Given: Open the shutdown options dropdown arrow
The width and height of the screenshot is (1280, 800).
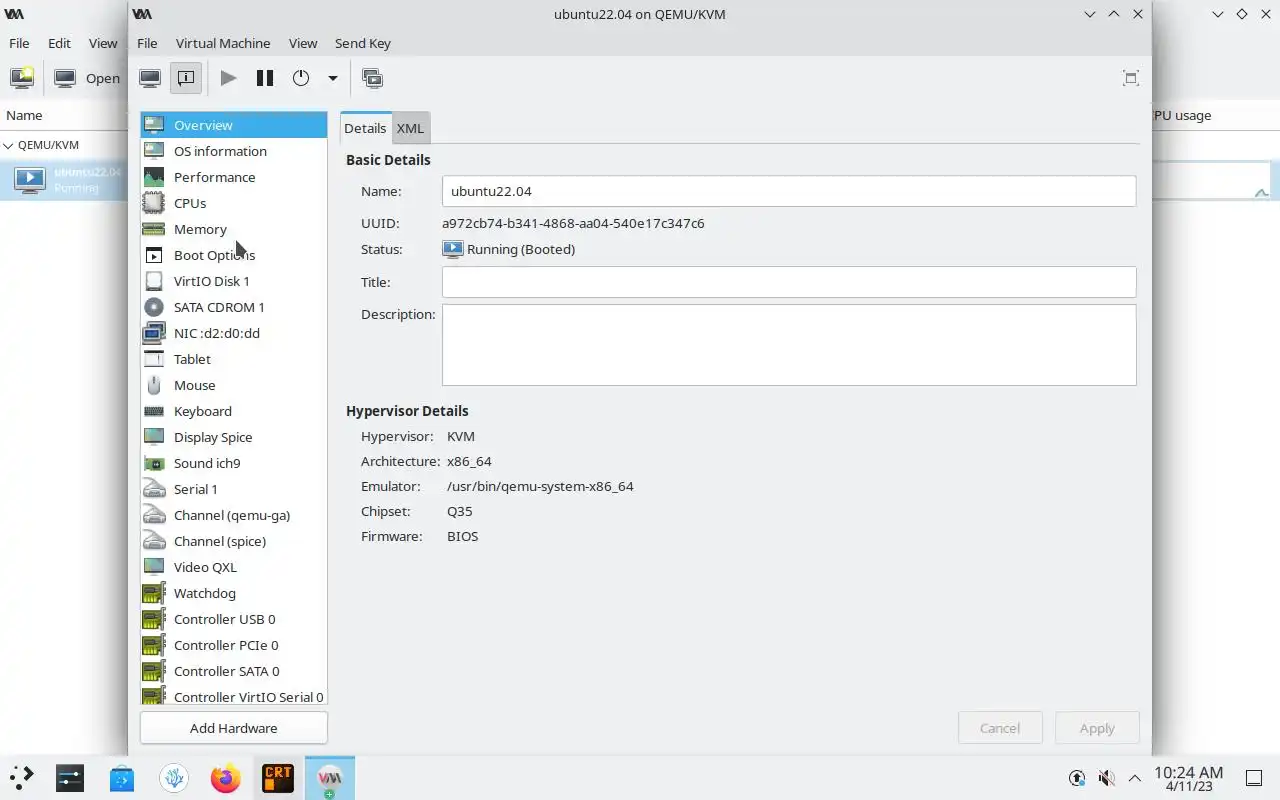Looking at the screenshot, I should click(x=333, y=78).
